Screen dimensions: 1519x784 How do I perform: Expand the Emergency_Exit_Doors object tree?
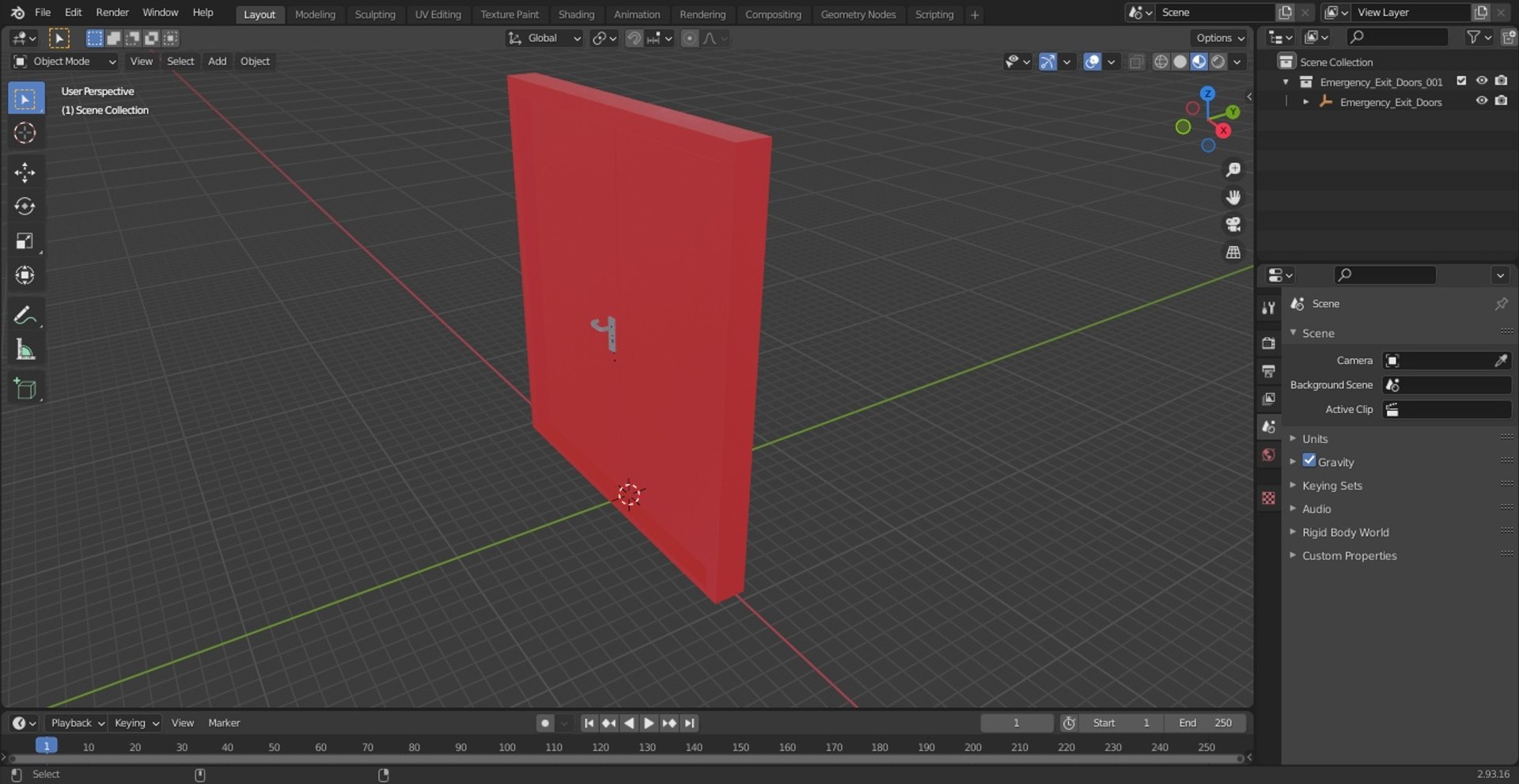click(1305, 102)
